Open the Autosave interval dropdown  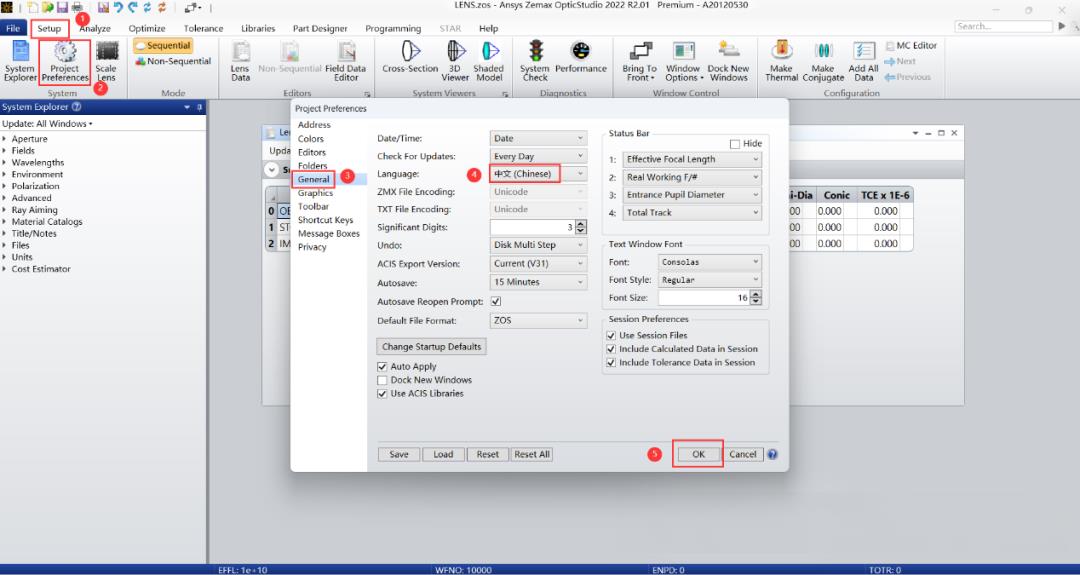(539, 282)
